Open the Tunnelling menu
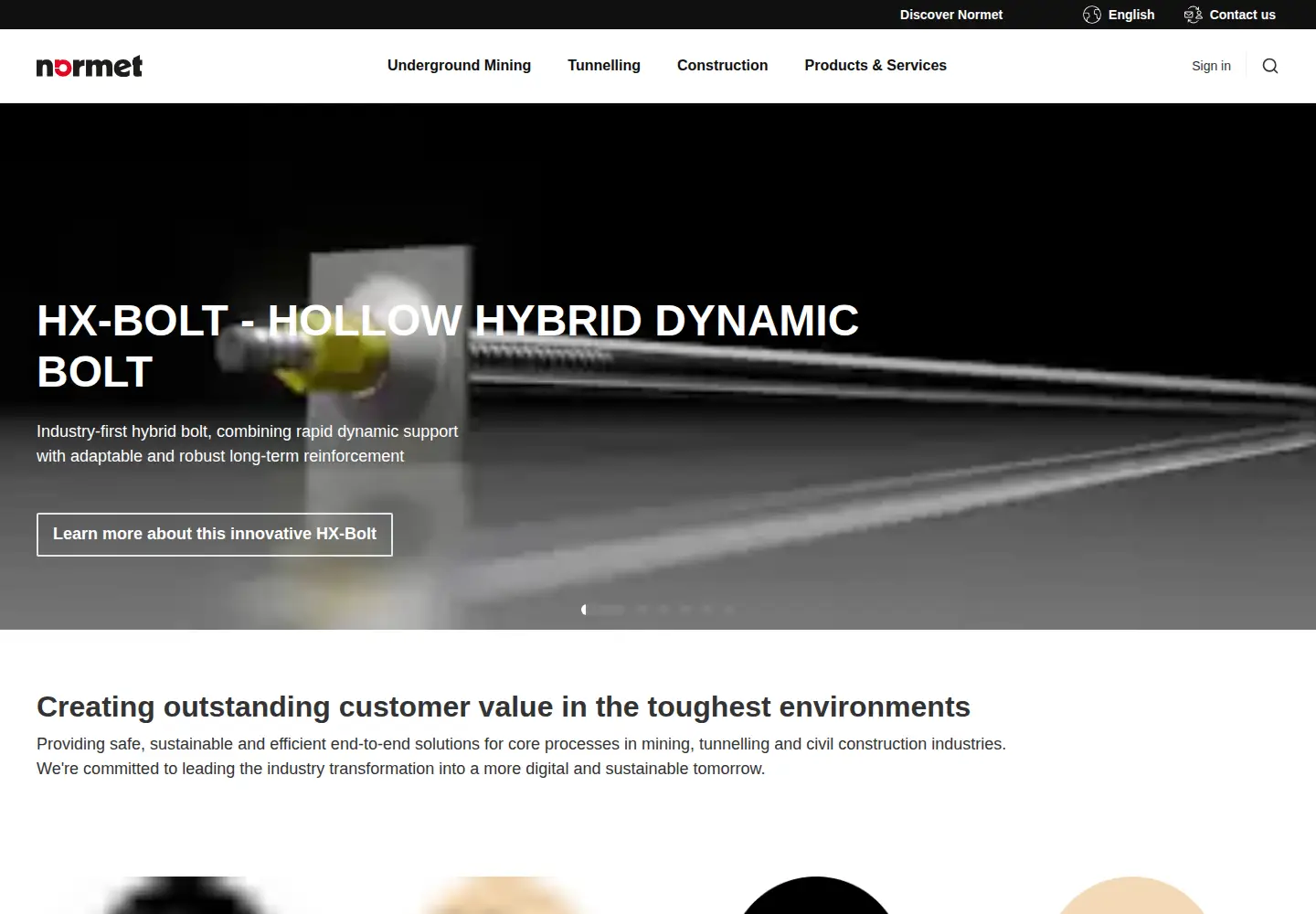The height and width of the screenshot is (914, 1316). click(604, 66)
